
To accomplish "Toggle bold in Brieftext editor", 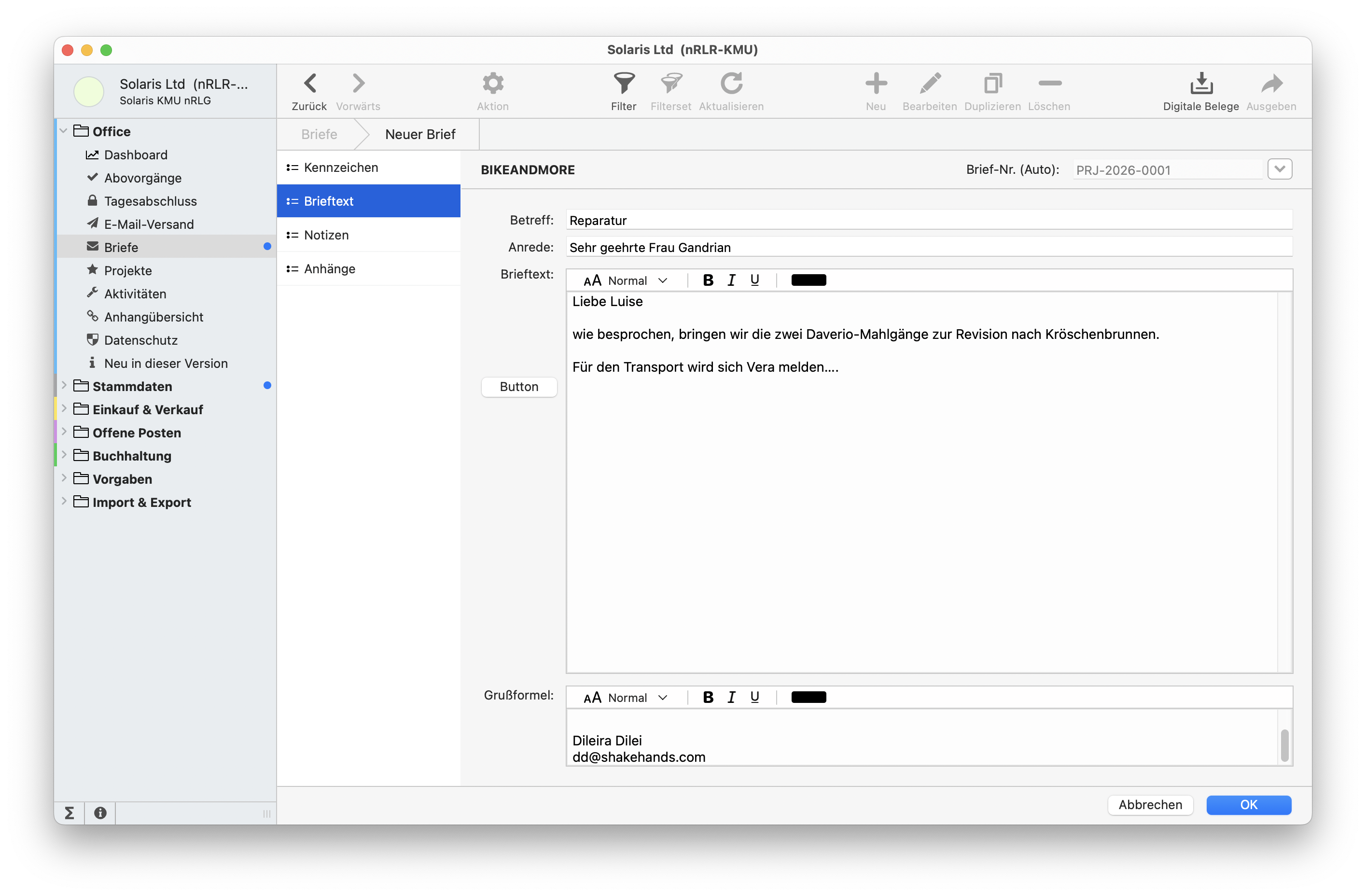I will pyautogui.click(x=708, y=280).
